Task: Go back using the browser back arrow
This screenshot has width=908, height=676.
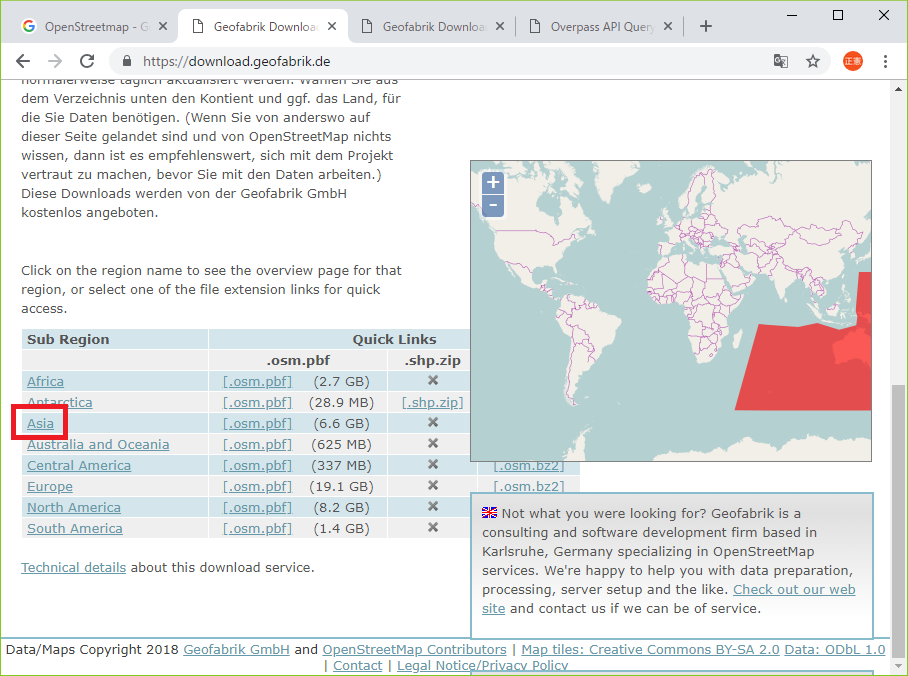Action: [x=23, y=61]
